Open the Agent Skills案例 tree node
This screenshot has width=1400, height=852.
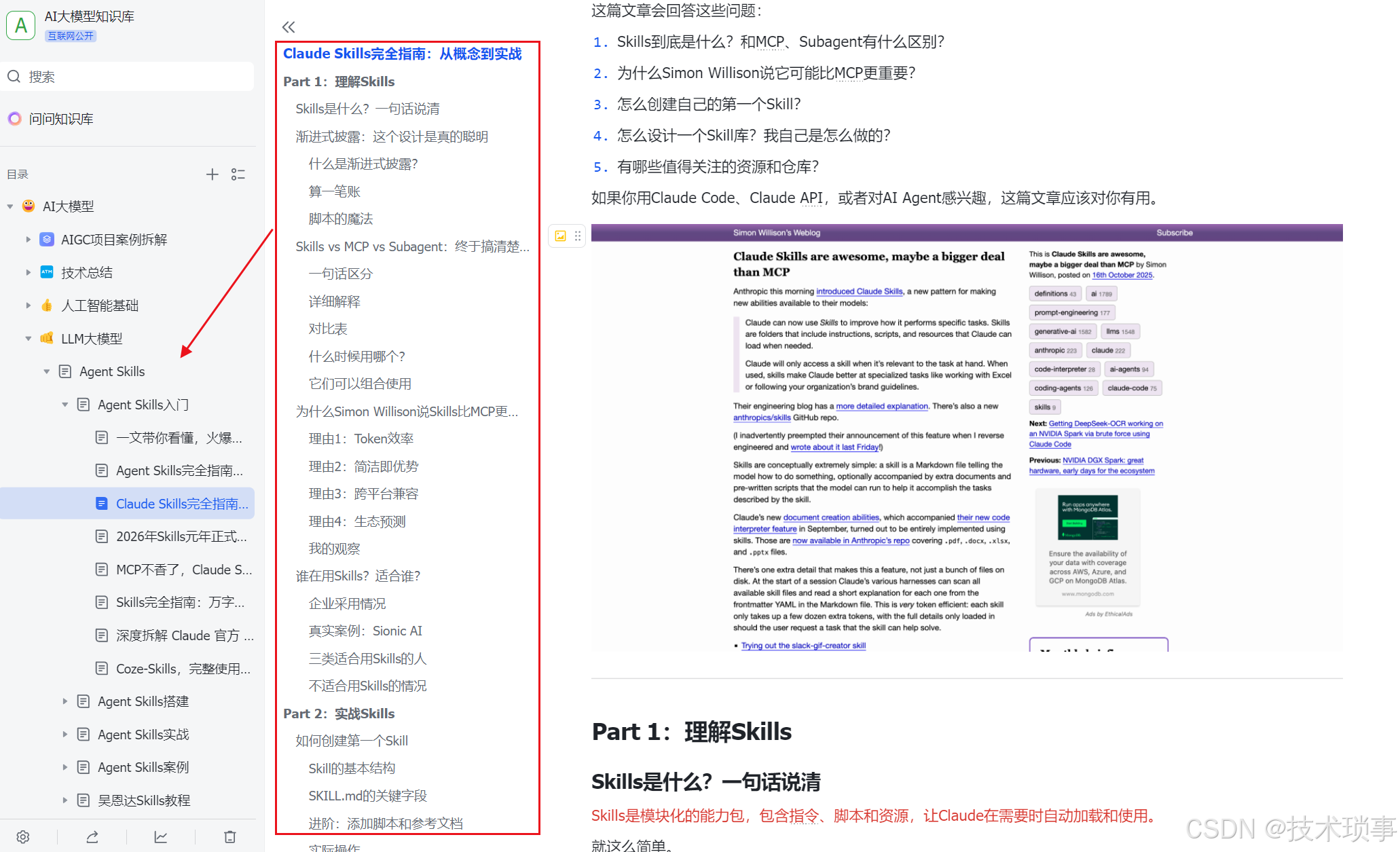[x=143, y=767]
